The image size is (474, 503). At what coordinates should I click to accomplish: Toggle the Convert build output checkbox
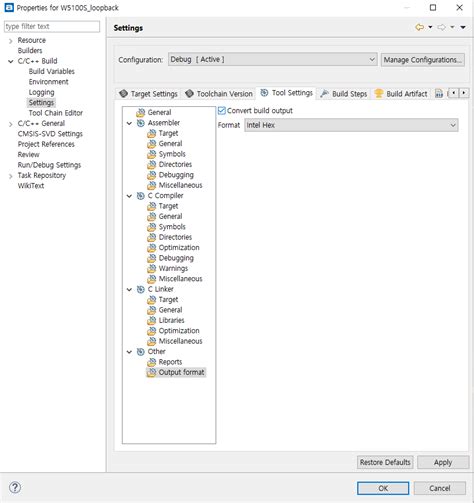[x=222, y=110]
